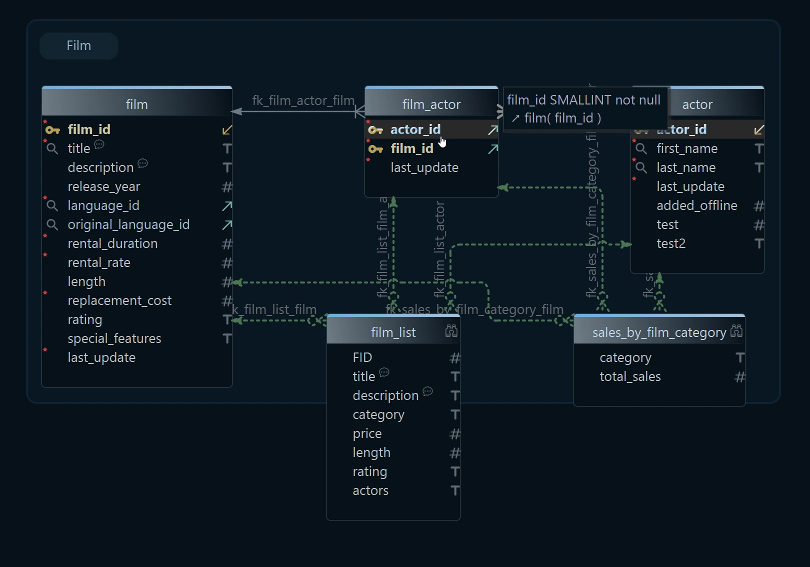This screenshot has height=567, width=810.
Task: Click the index magnifier icon beside original_language_id
Action: pyautogui.click(x=52, y=225)
